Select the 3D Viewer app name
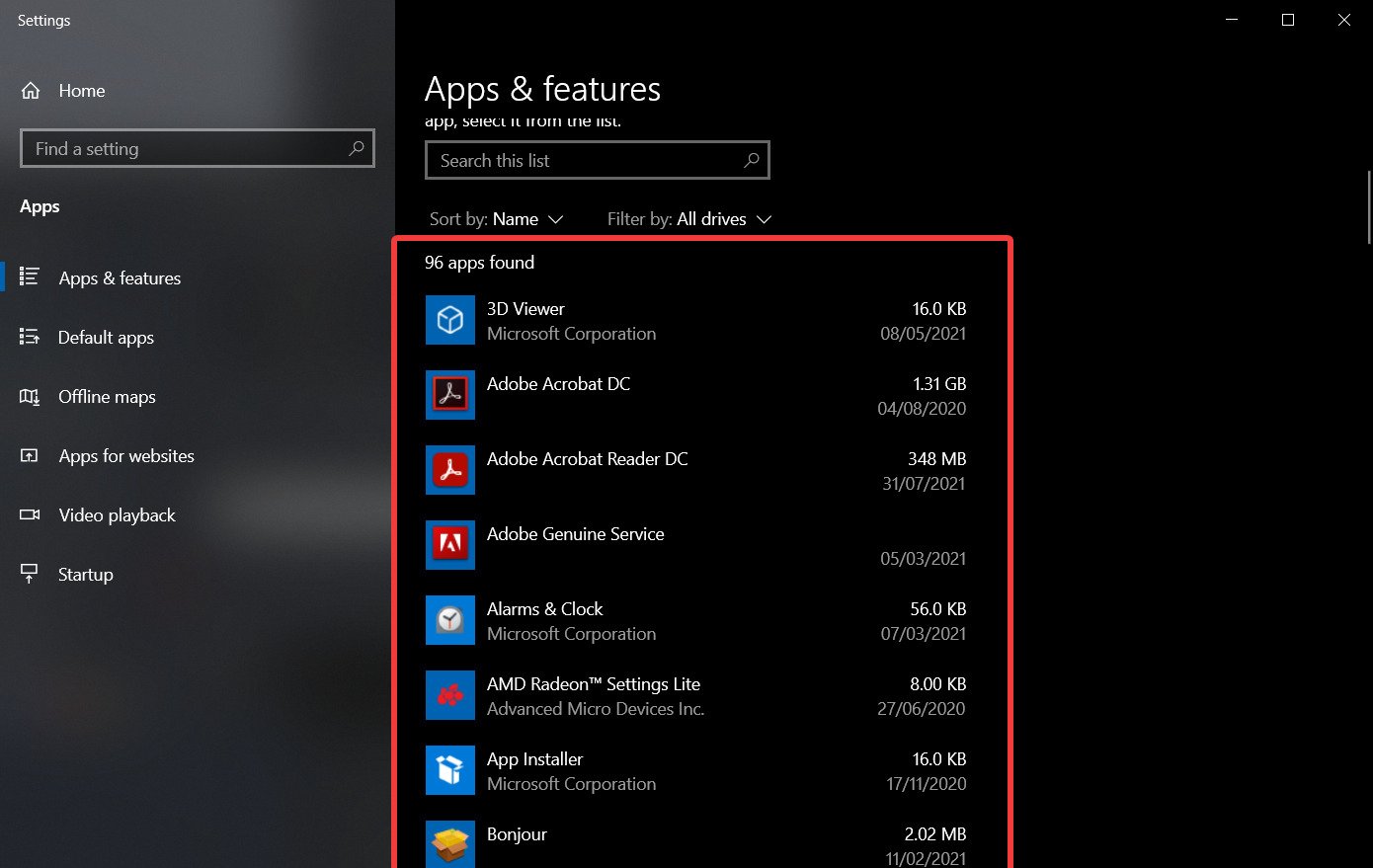 coord(525,309)
